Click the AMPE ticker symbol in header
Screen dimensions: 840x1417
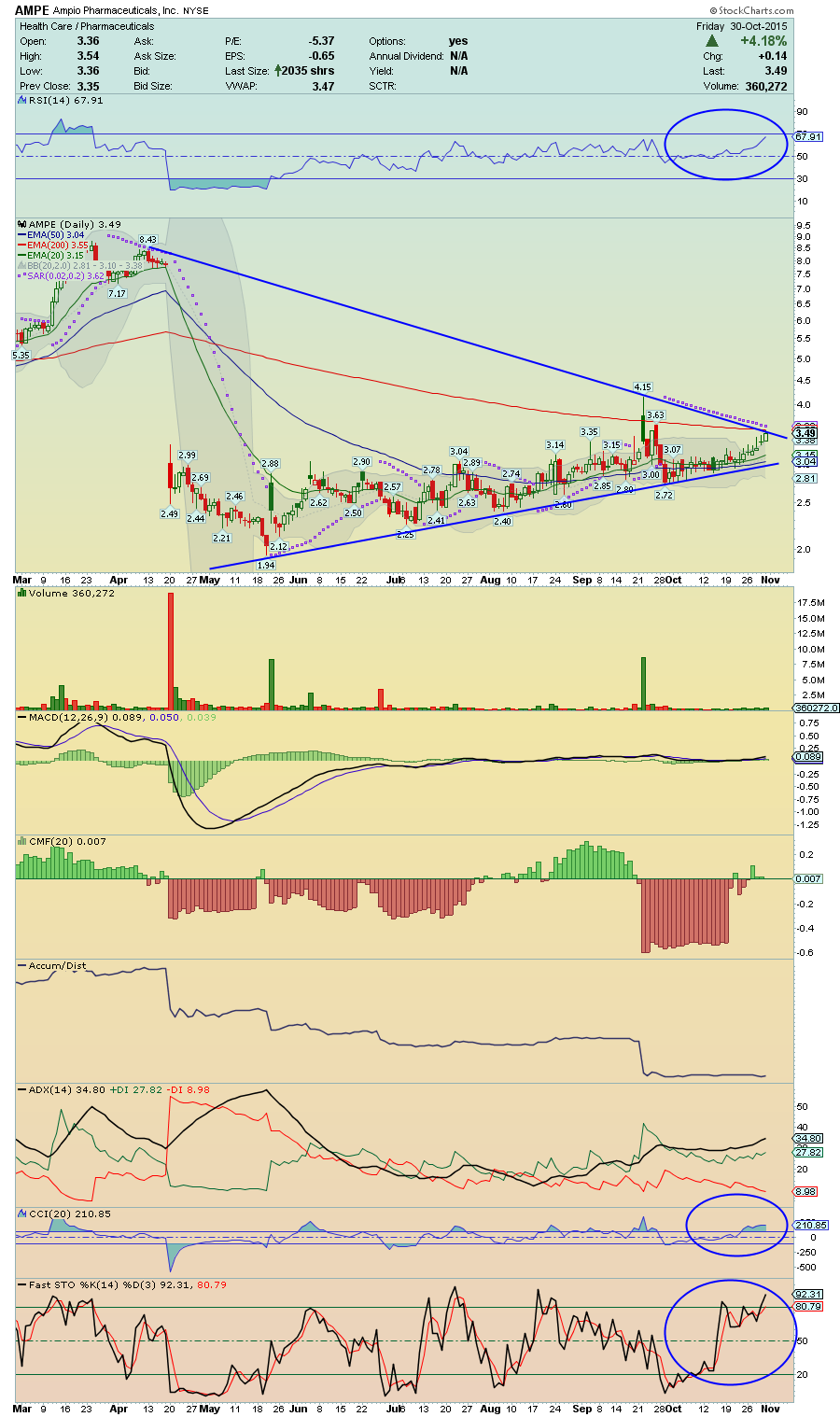[32, 10]
